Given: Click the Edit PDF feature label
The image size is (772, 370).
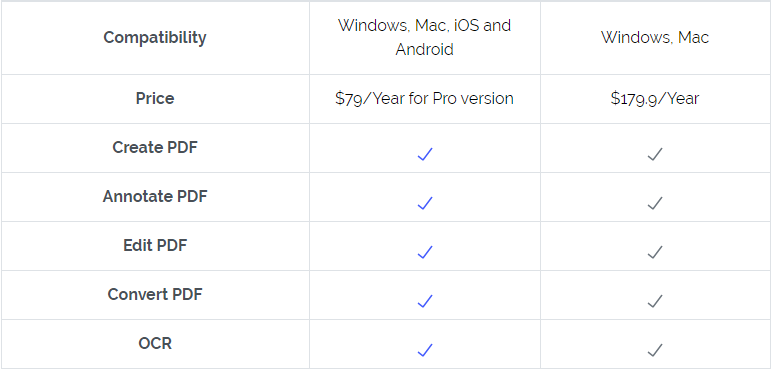Looking at the screenshot, I should (155, 245).
